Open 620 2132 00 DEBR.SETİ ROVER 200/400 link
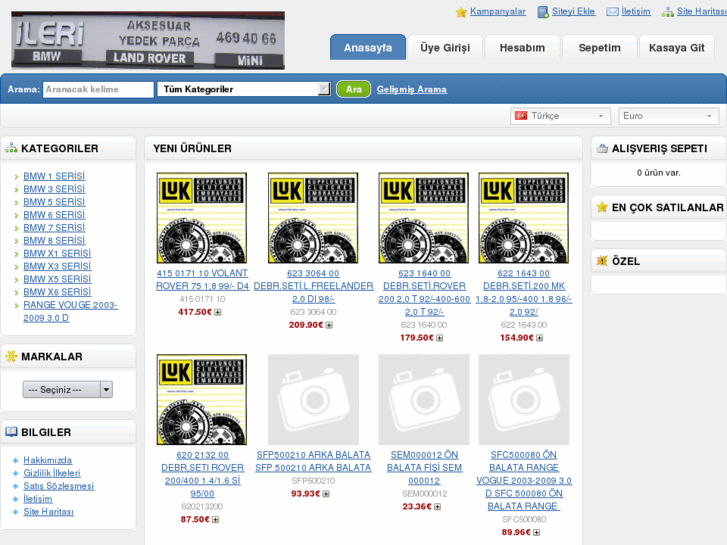727x545 pixels. tap(202, 474)
